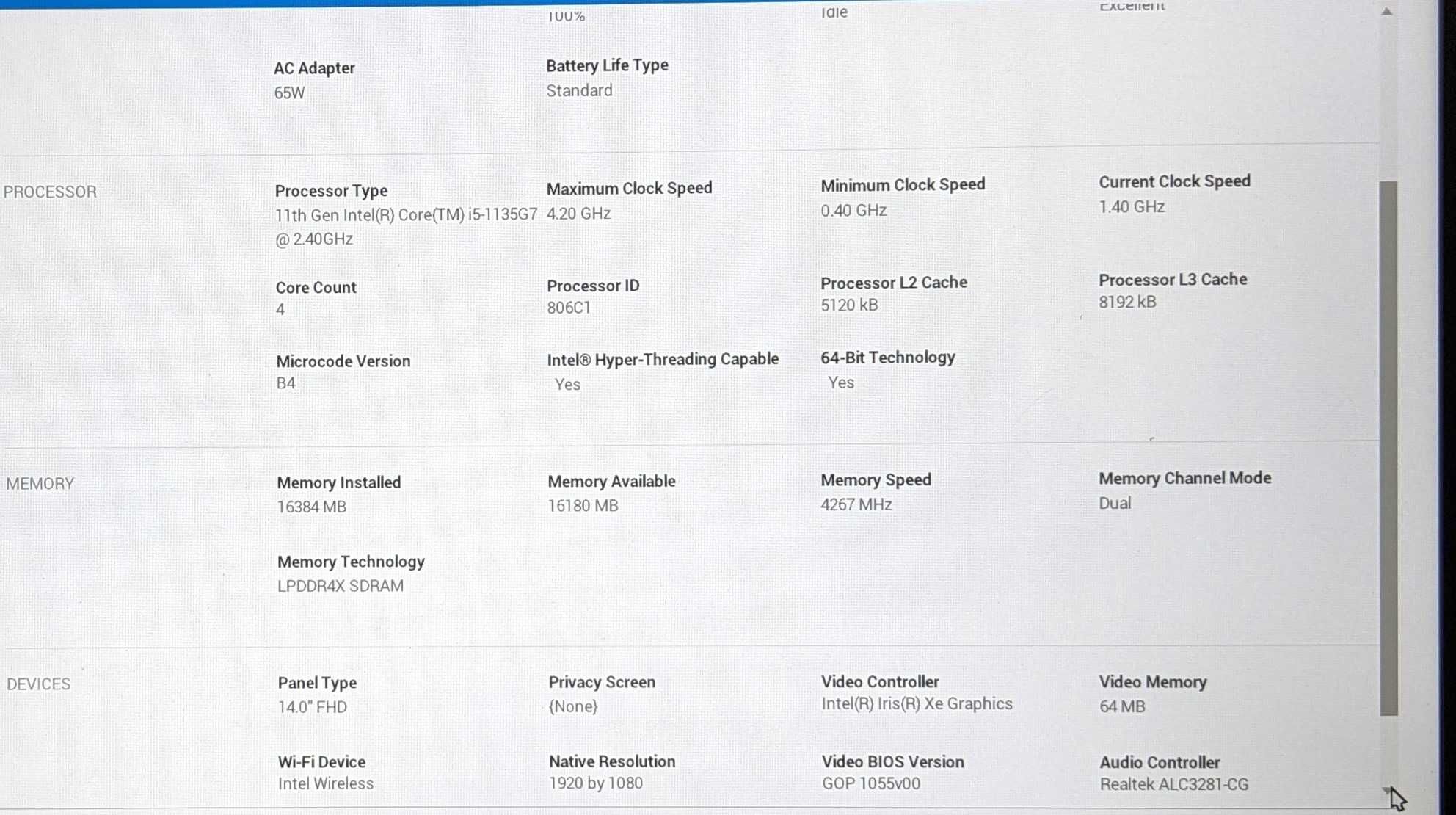
Task: Click the Processor L3 Cache label
Action: [1173, 280]
